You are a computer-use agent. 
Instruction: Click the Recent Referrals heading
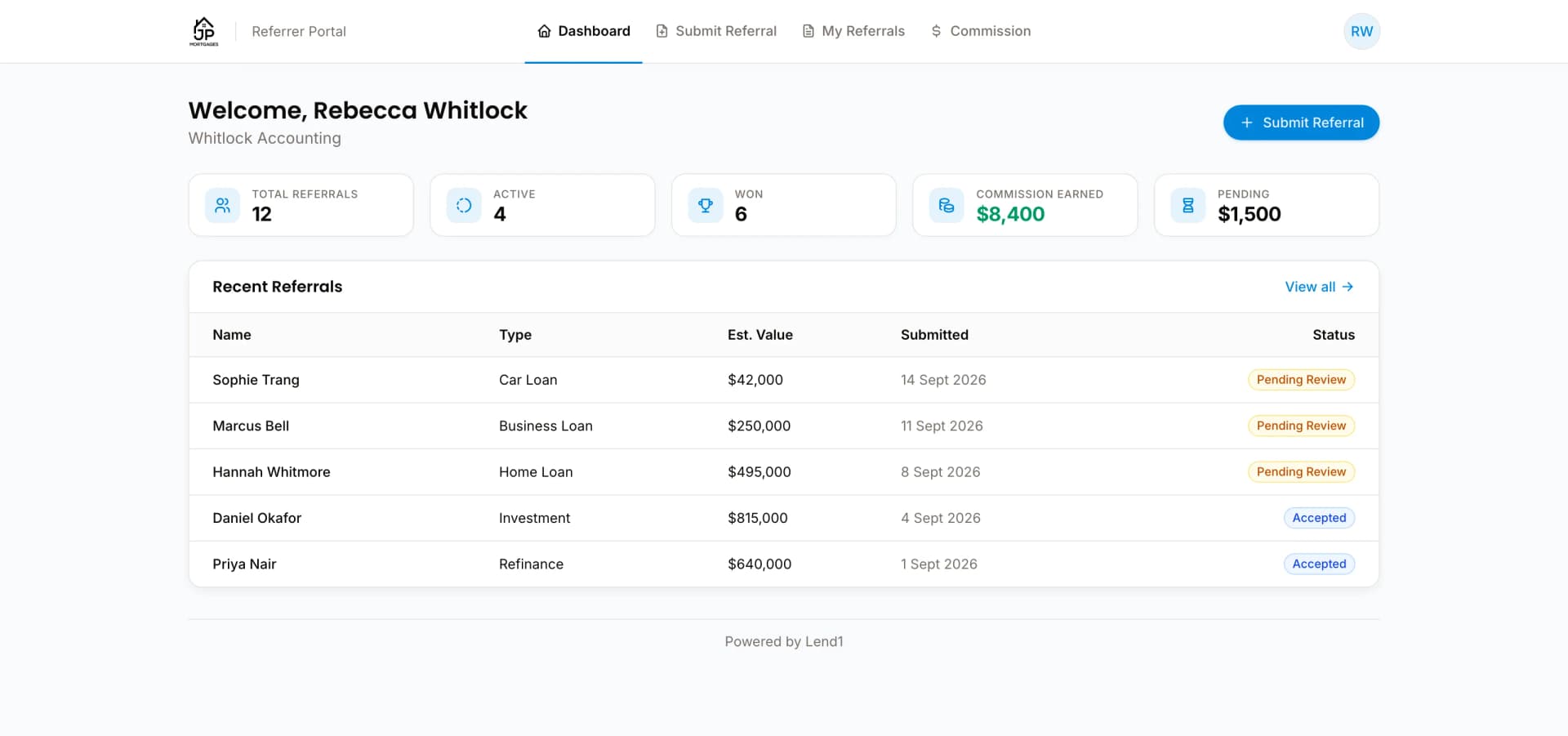pyautogui.click(x=277, y=287)
